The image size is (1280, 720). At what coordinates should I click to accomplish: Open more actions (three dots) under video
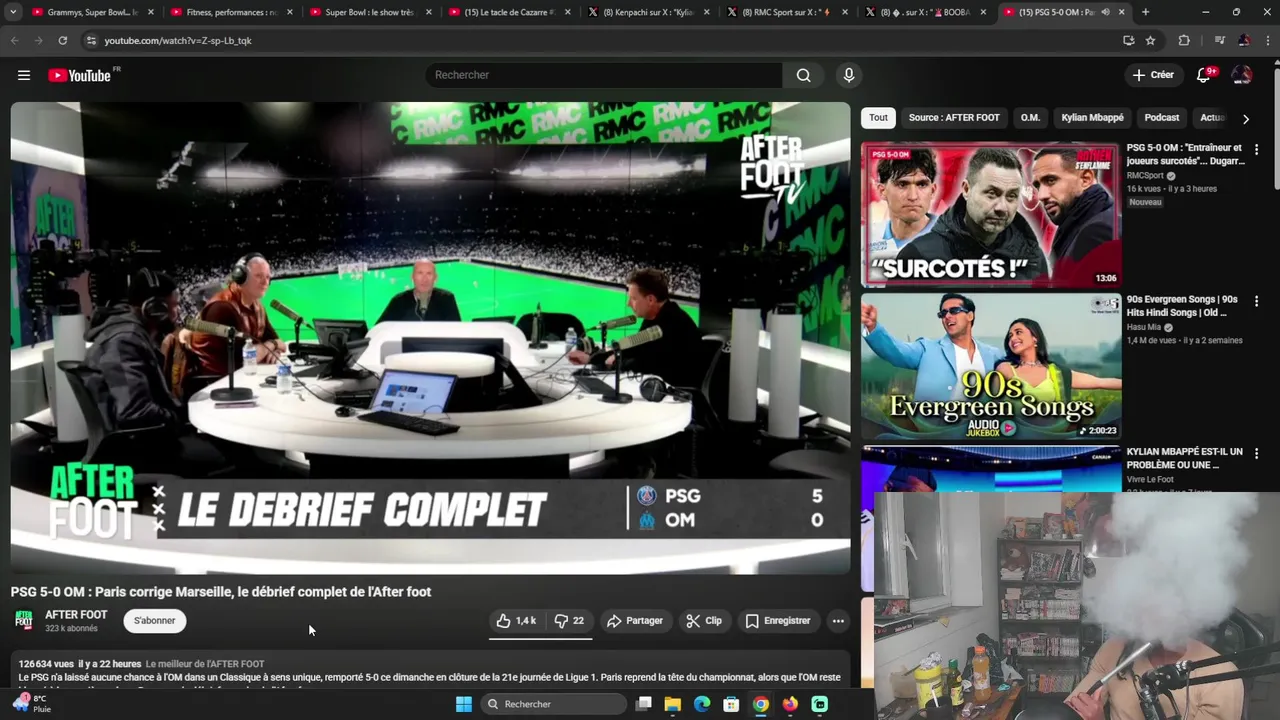(838, 621)
